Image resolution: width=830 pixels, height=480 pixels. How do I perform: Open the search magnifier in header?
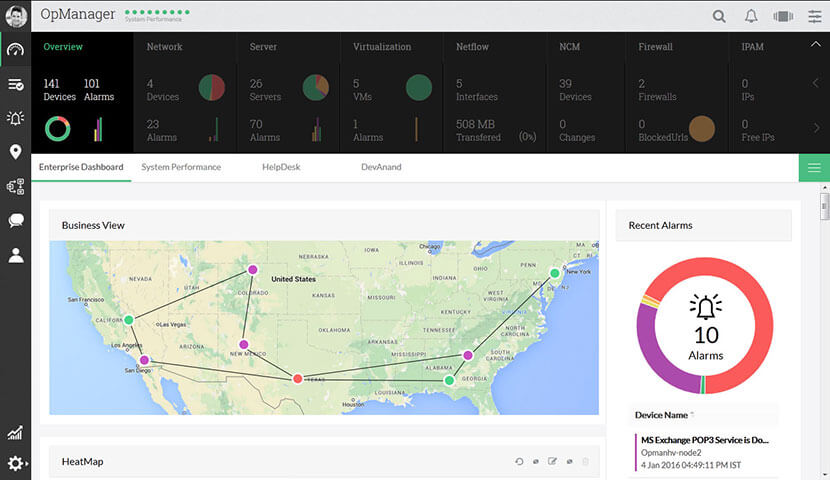click(x=719, y=16)
